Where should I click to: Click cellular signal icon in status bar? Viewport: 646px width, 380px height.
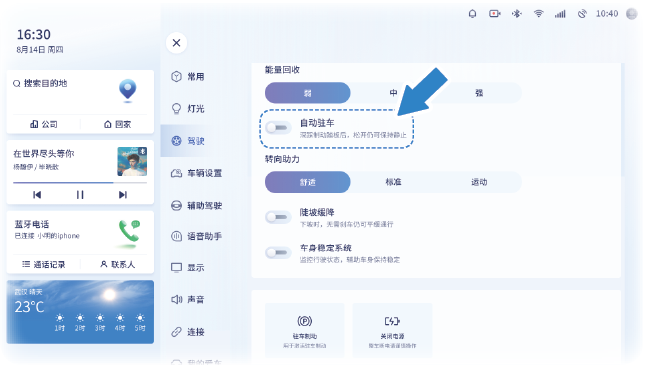(x=560, y=14)
